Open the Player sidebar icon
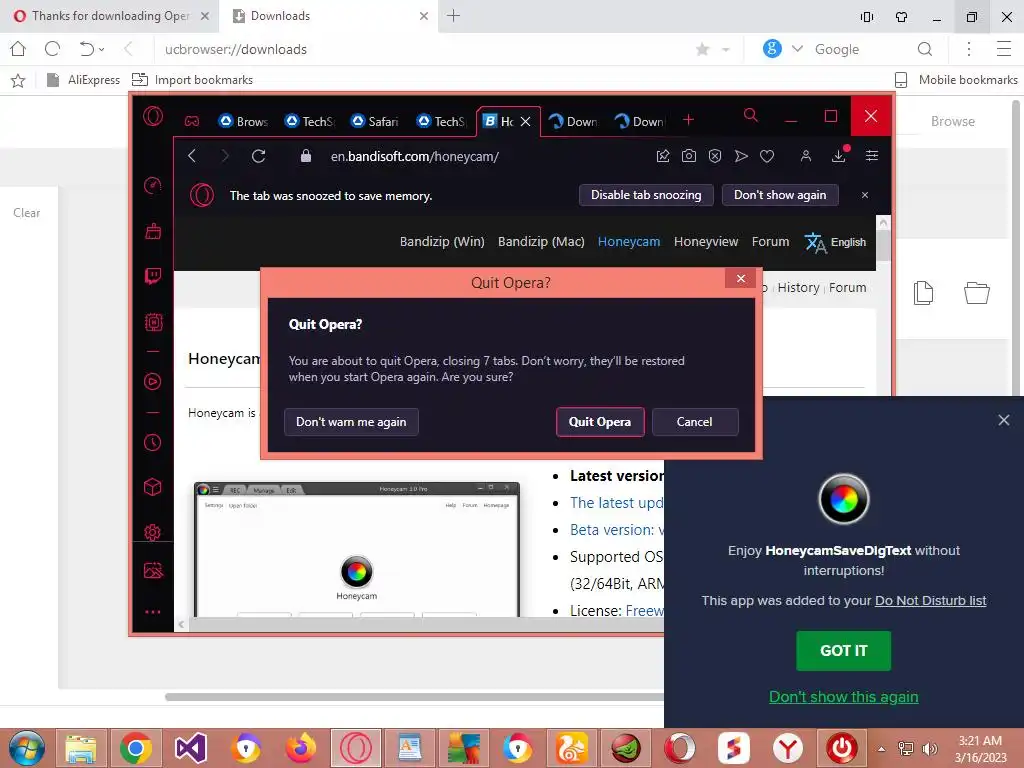This screenshot has width=1024, height=768. pos(153,381)
